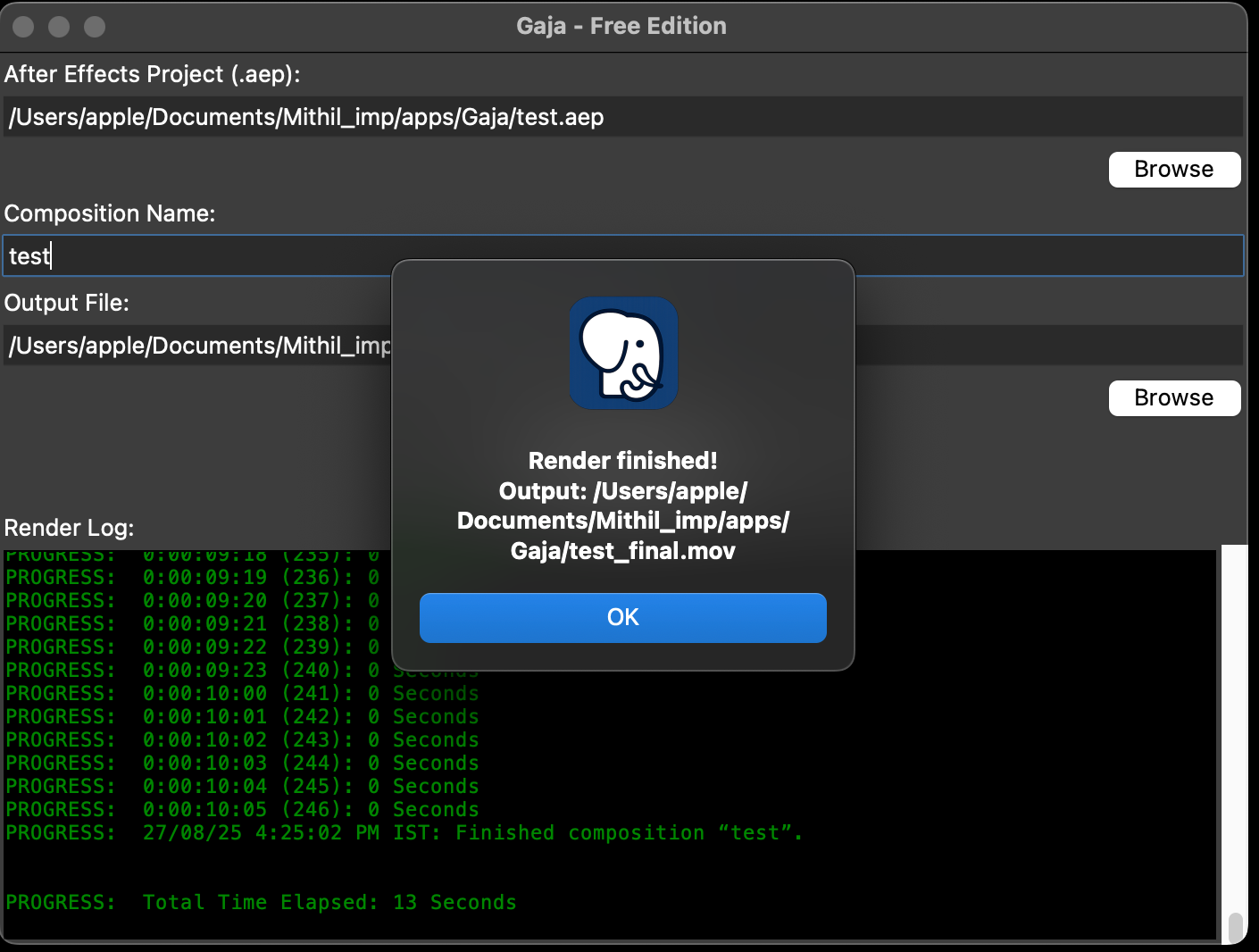Browse for the output file location
This screenshot has height=952, width=1259.
[1174, 398]
